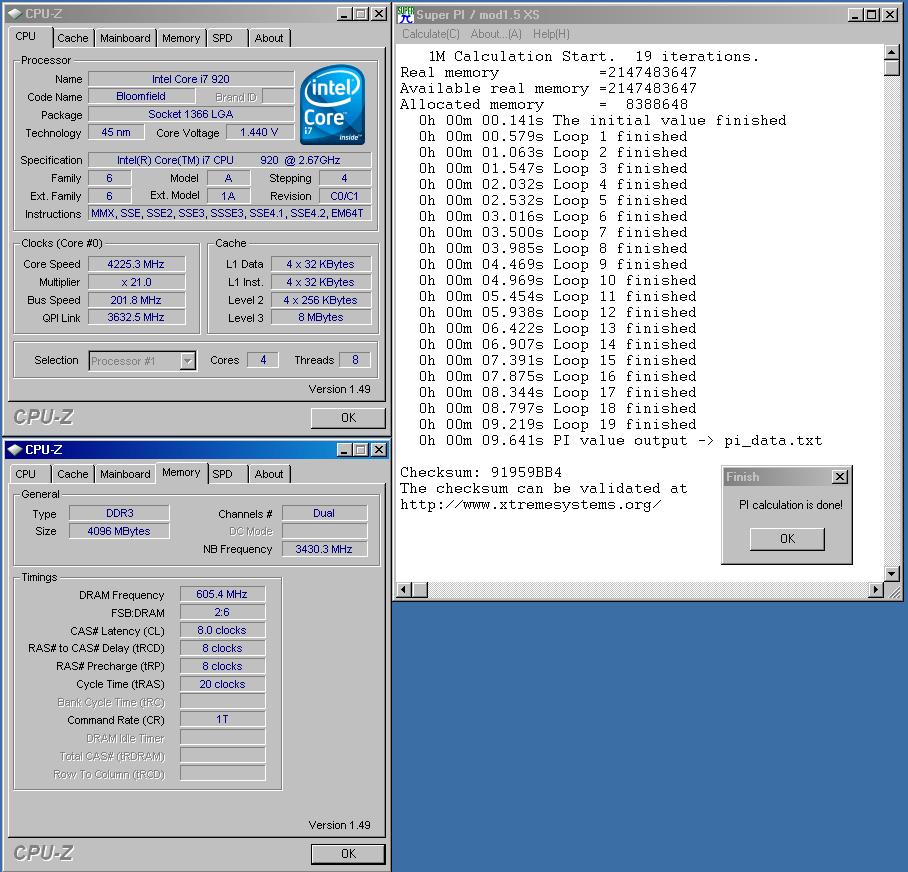Click the Package value Socket 1366 LGA
908x872 pixels.
pos(191,114)
